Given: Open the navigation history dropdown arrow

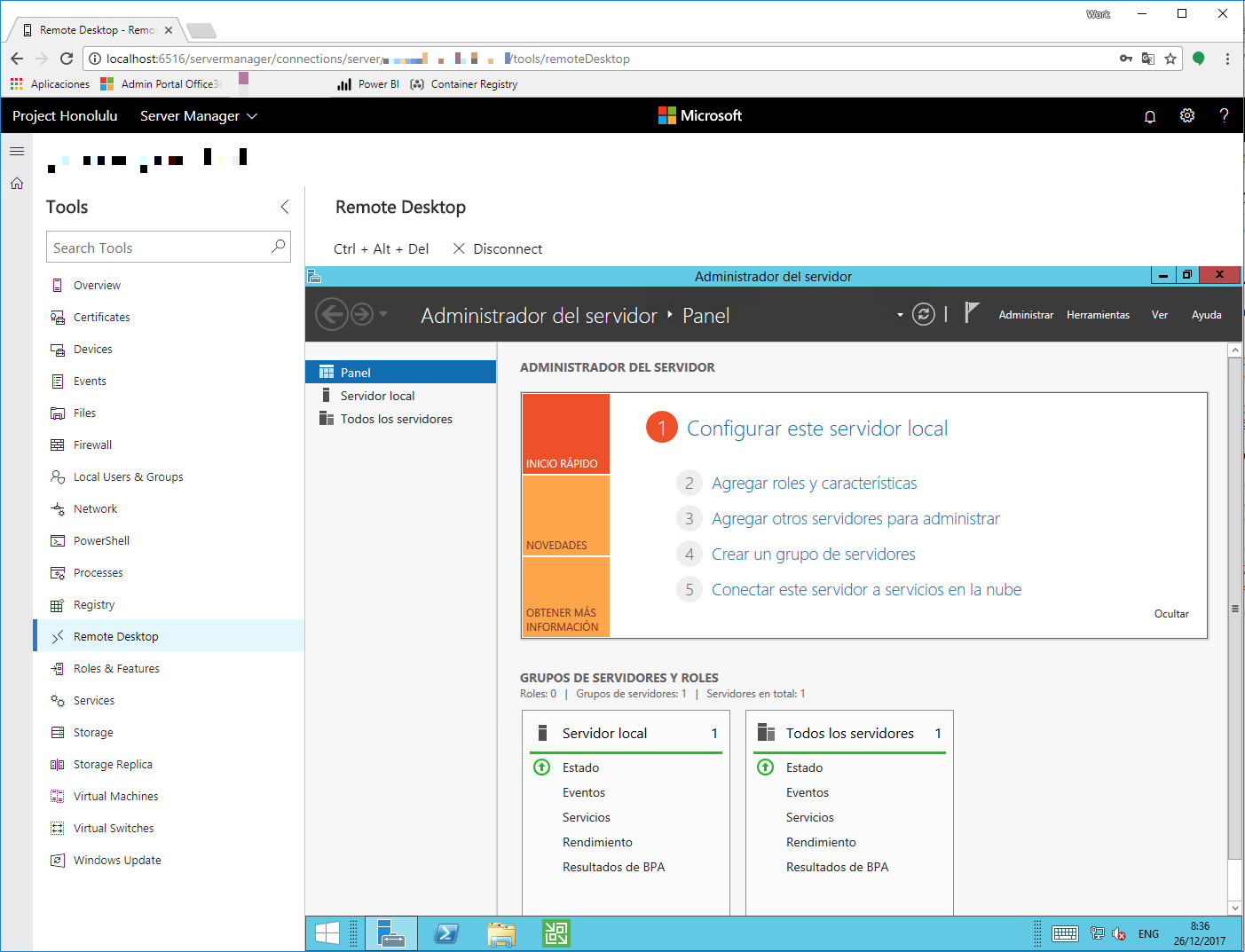Looking at the screenshot, I should pyautogui.click(x=383, y=314).
